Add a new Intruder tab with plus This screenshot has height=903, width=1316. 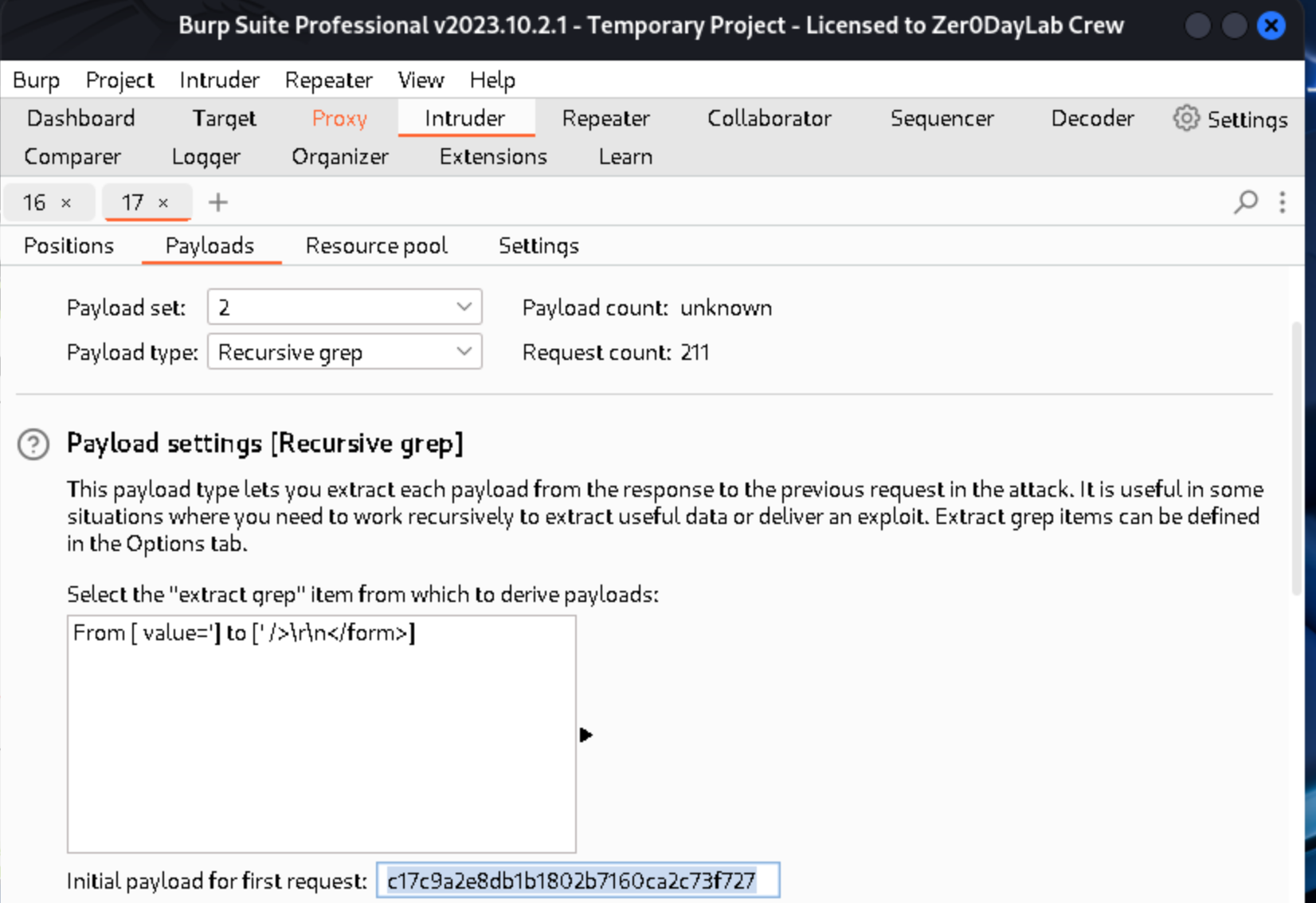[x=217, y=202]
